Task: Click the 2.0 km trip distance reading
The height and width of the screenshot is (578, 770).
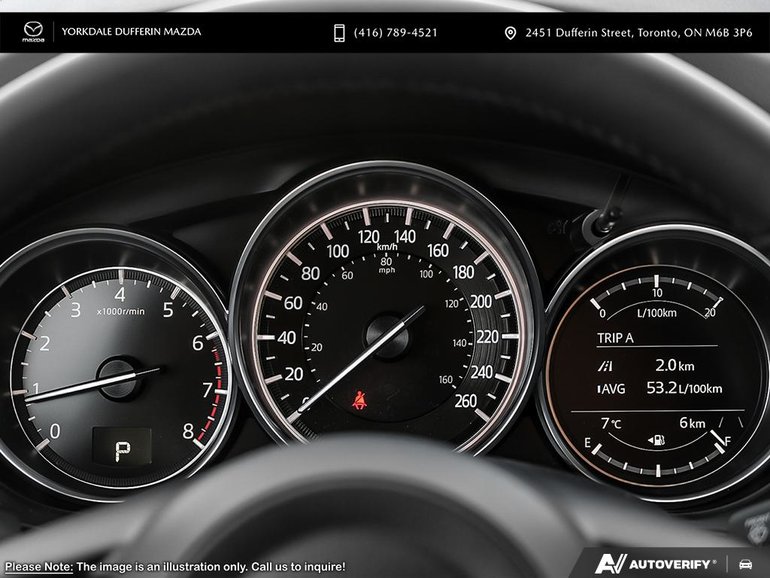Action: click(x=674, y=365)
